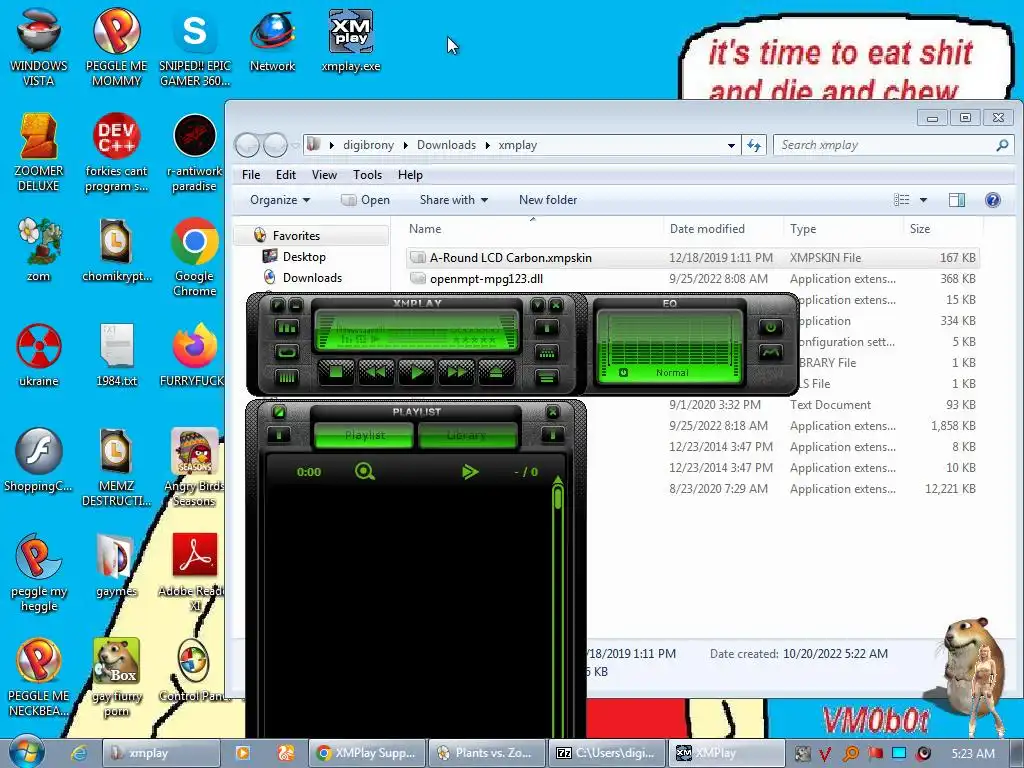Click the Search xmplay input field

pyautogui.click(x=893, y=145)
